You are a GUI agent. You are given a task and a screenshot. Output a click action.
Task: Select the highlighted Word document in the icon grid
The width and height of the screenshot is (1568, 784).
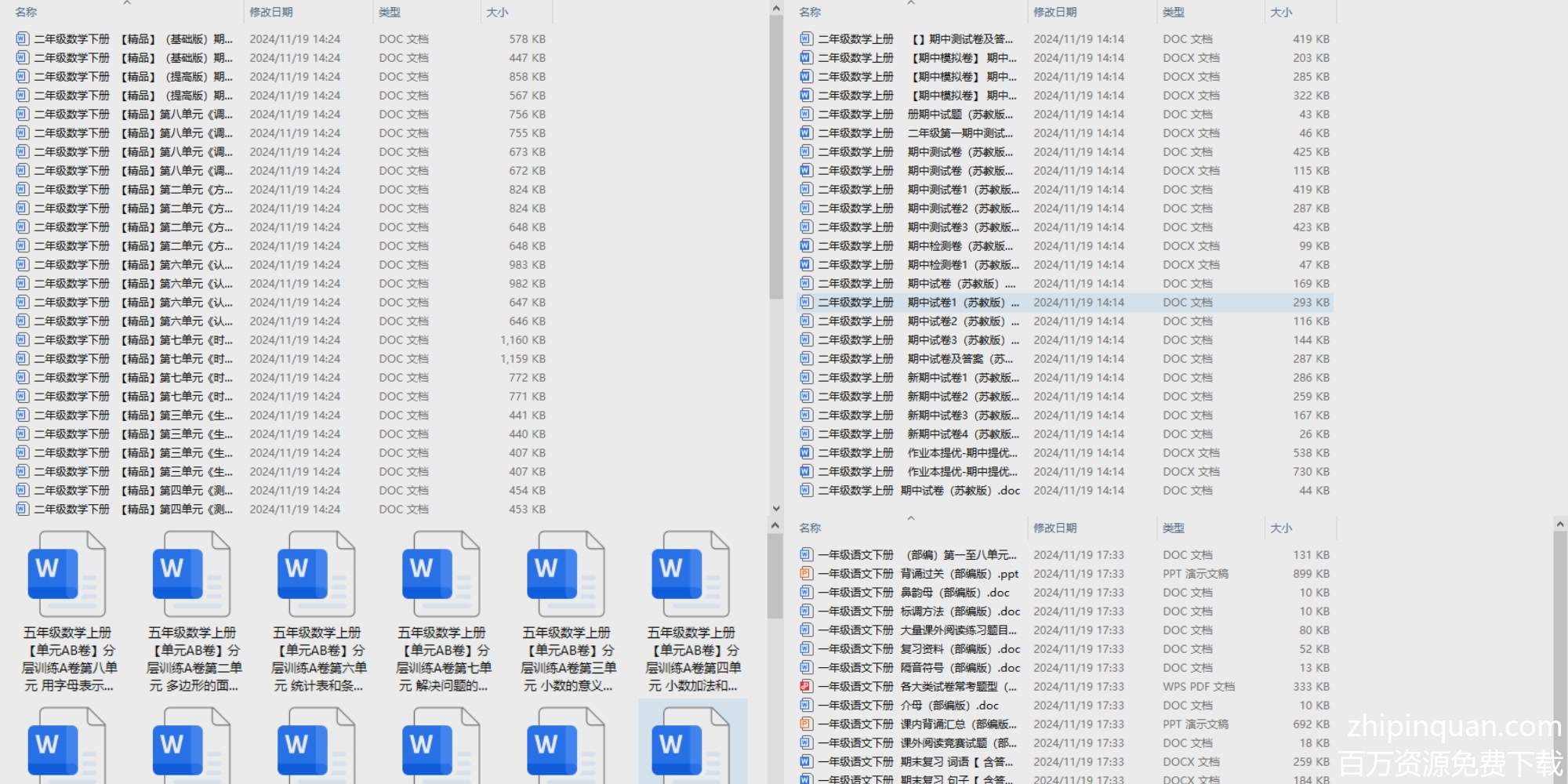[x=692, y=741]
